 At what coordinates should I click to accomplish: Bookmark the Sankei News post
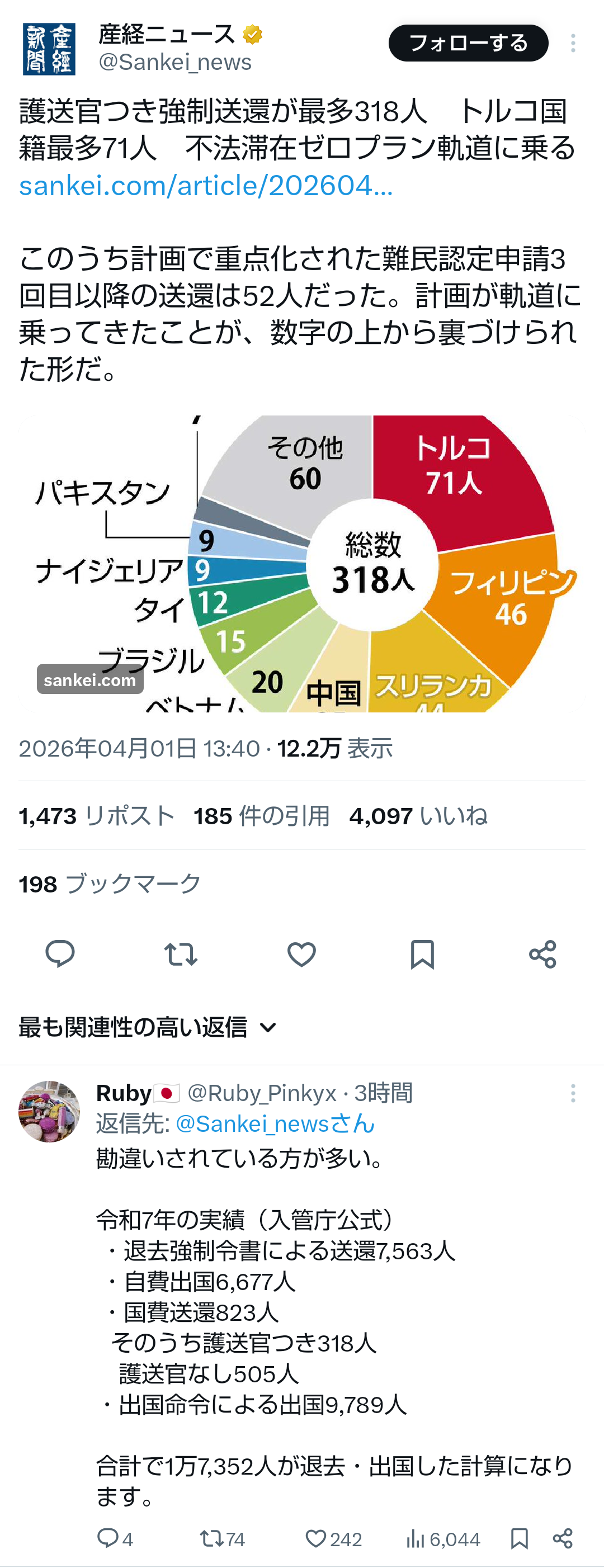coord(422,954)
